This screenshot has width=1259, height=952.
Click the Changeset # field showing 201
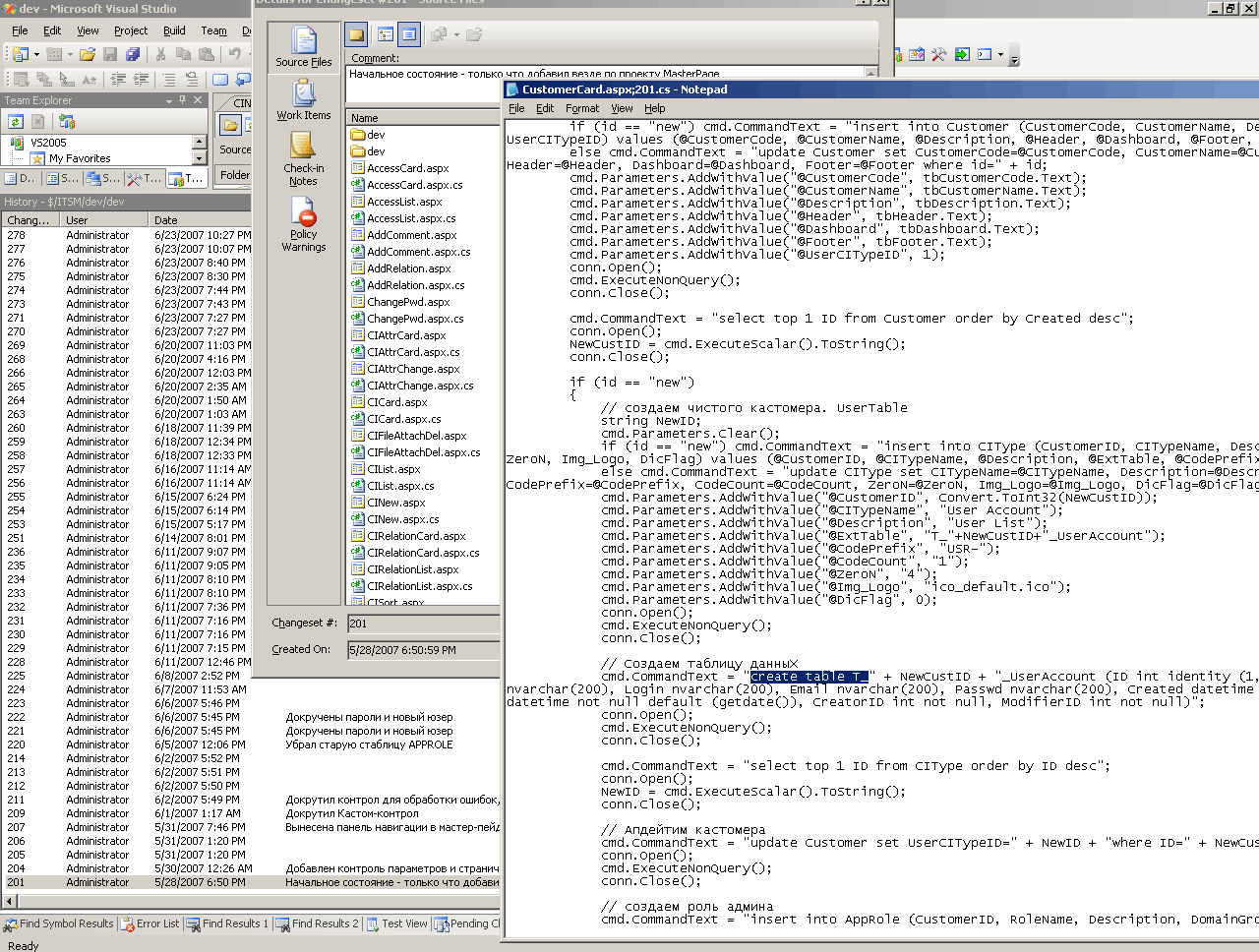pos(424,624)
